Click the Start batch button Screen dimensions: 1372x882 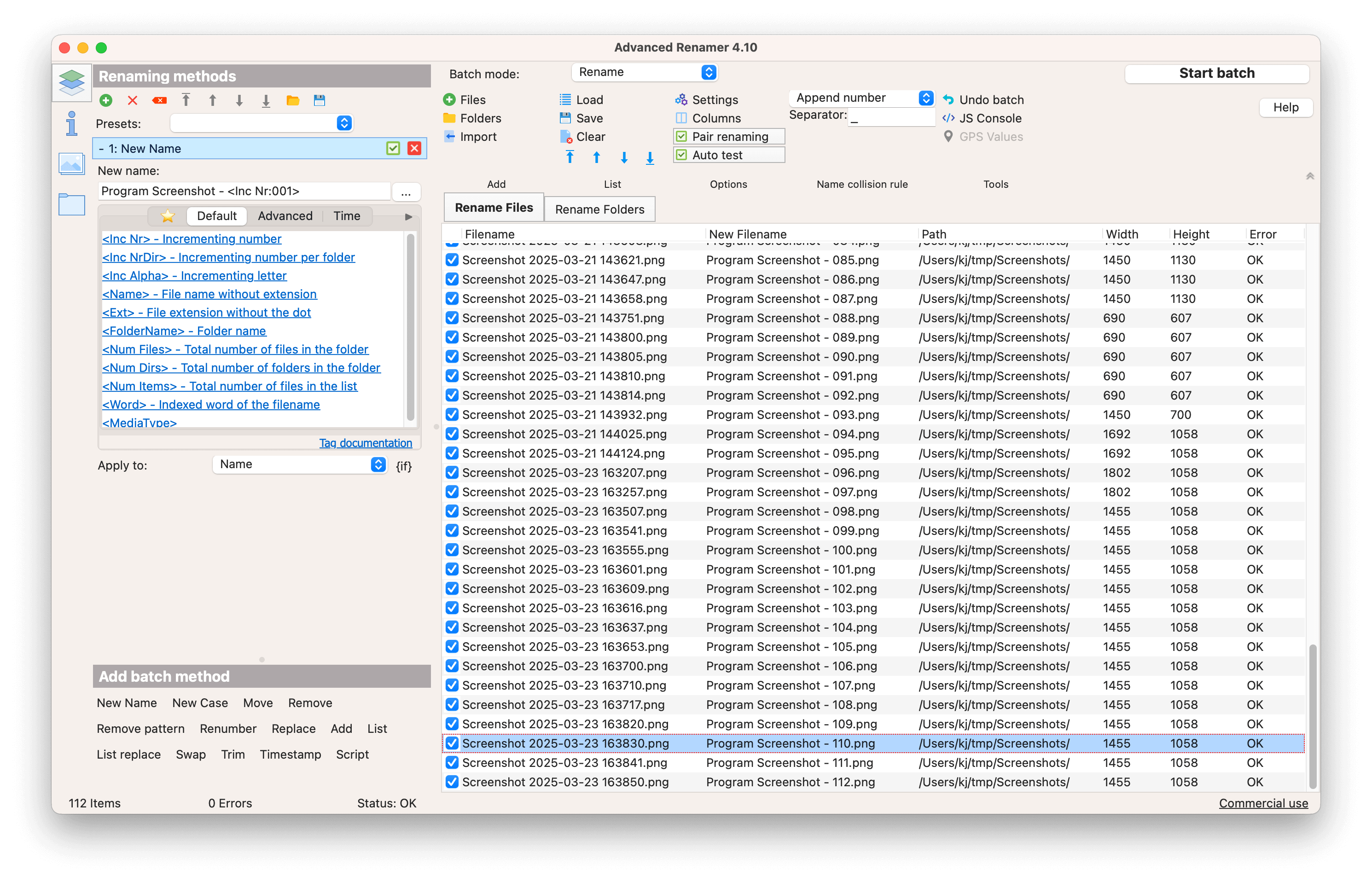click(1217, 73)
